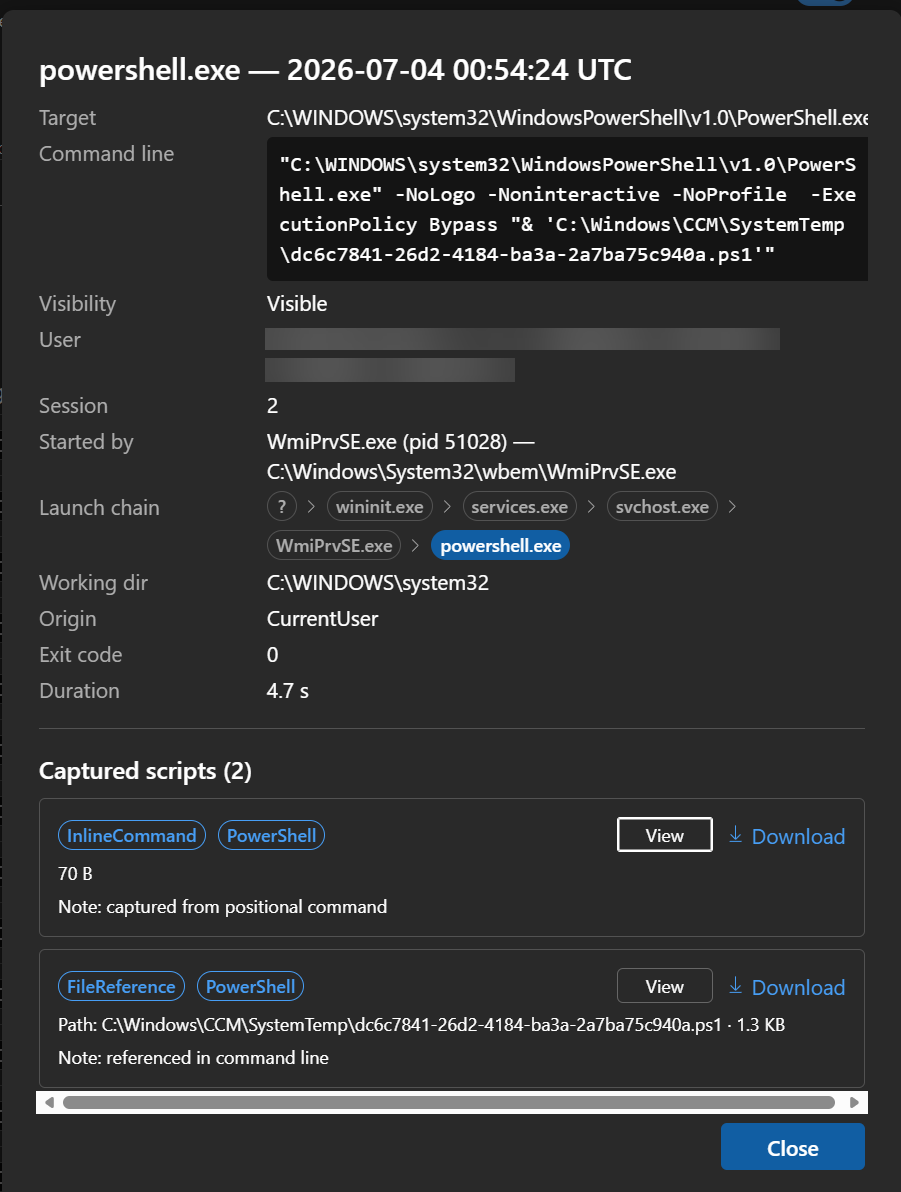Viewport: 901px width, 1192px height.
Task: Close the powershell.exe details dialog
Action: (792, 1147)
